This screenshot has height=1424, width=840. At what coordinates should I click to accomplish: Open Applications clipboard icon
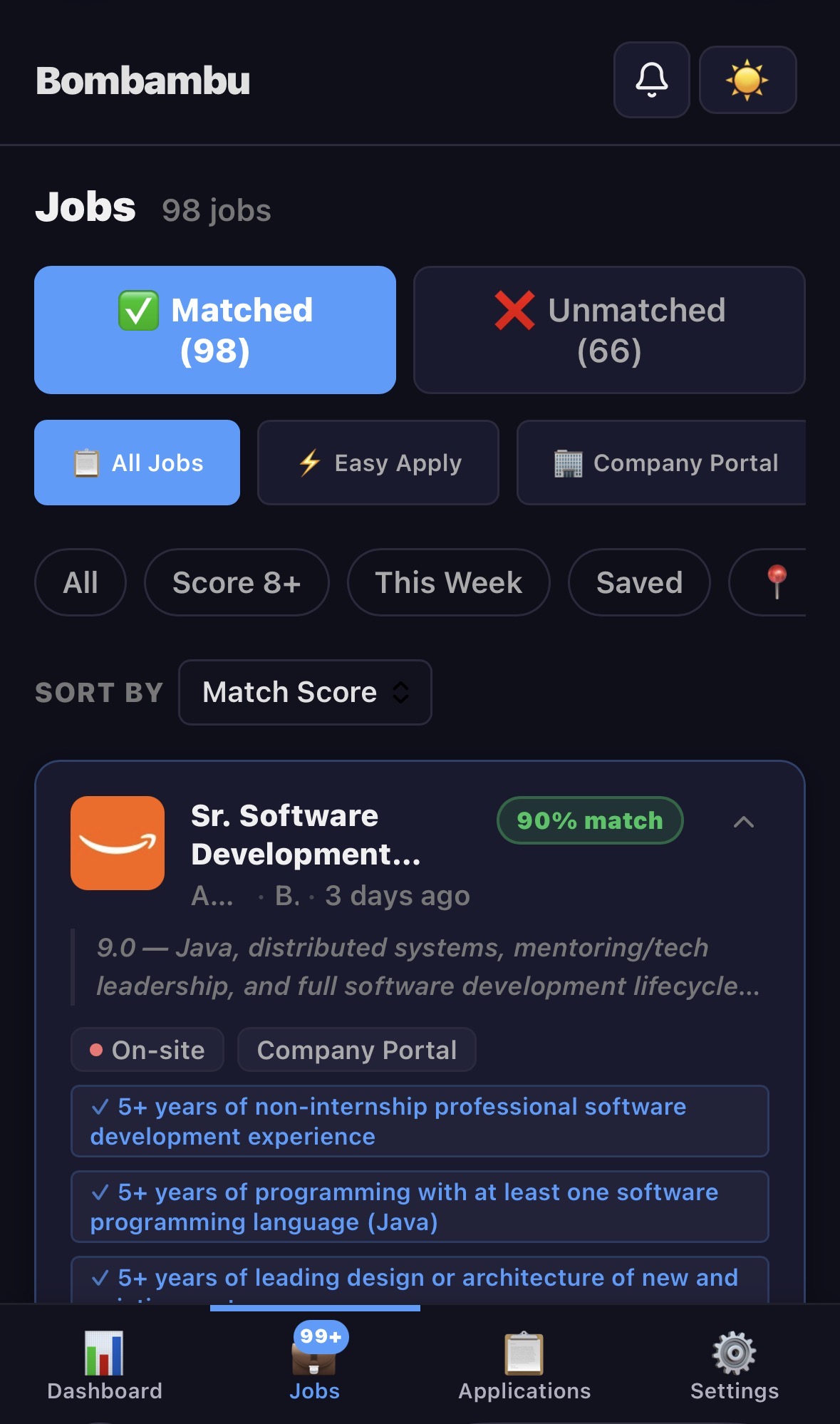[524, 1352]
